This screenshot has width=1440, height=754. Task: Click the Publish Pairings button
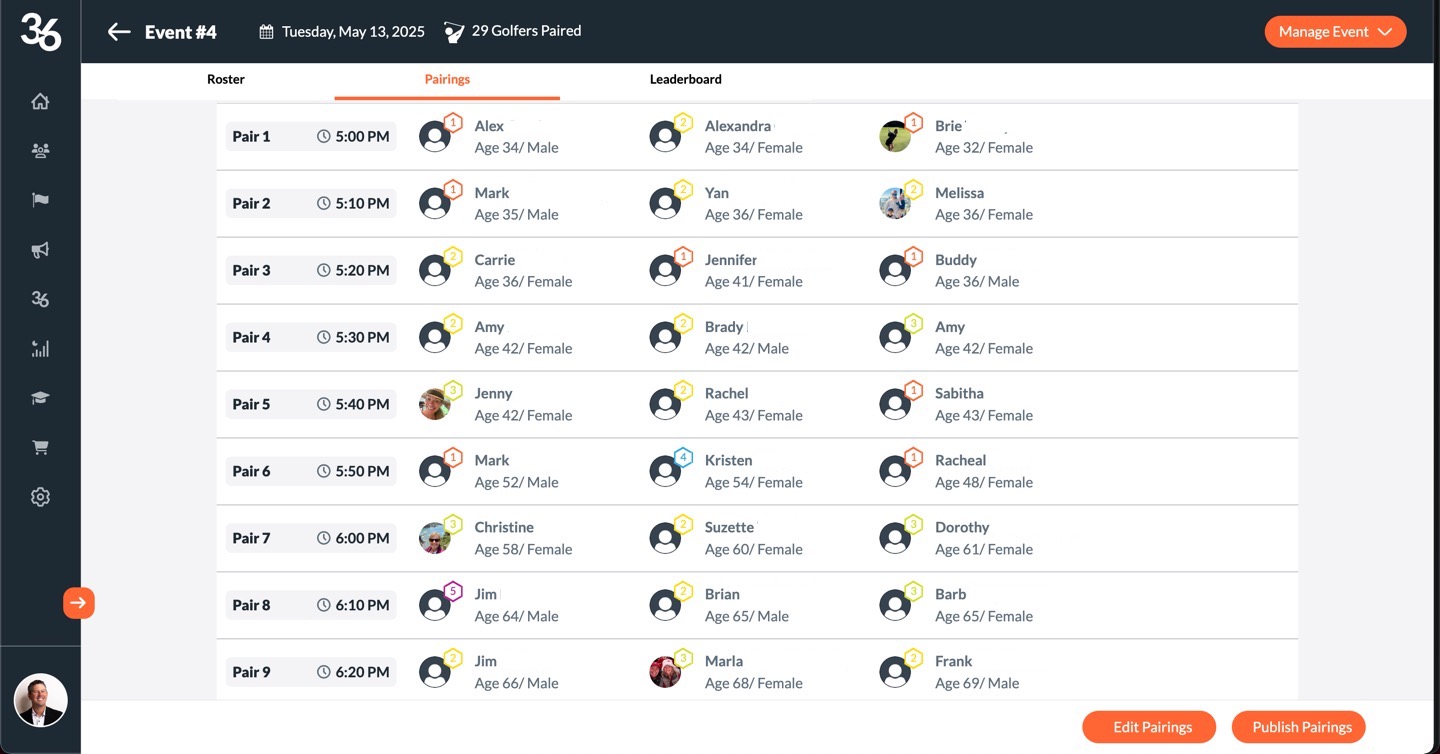point(1298,727)
